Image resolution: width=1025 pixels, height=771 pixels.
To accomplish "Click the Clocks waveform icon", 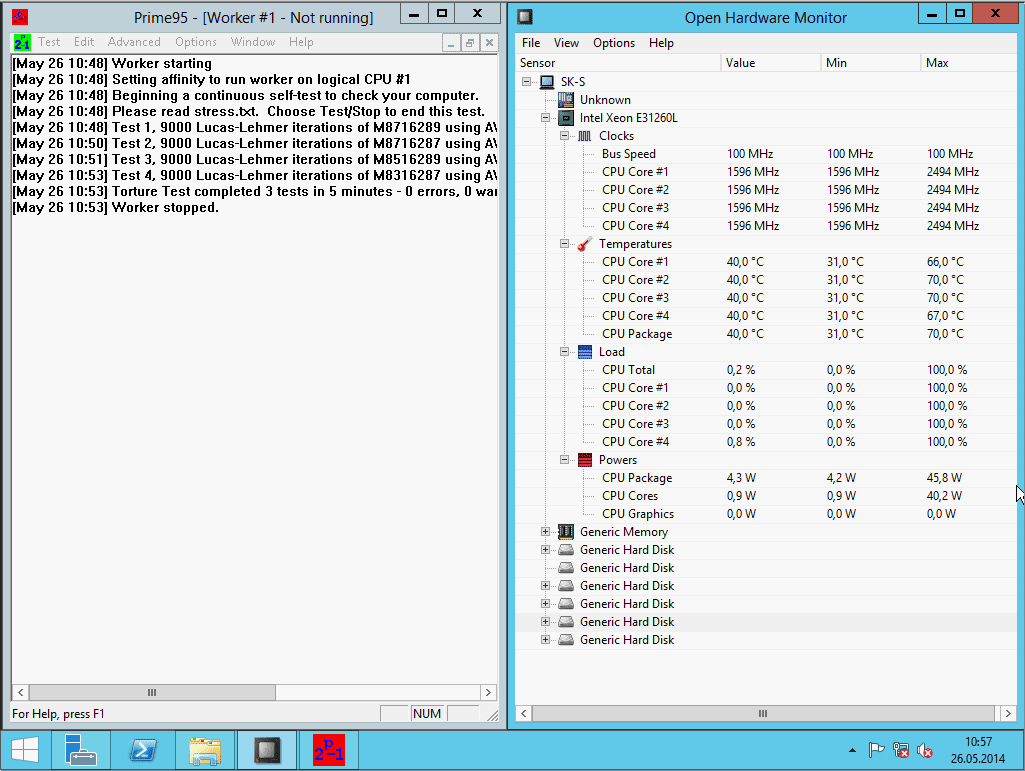I will tap(584, 136).
